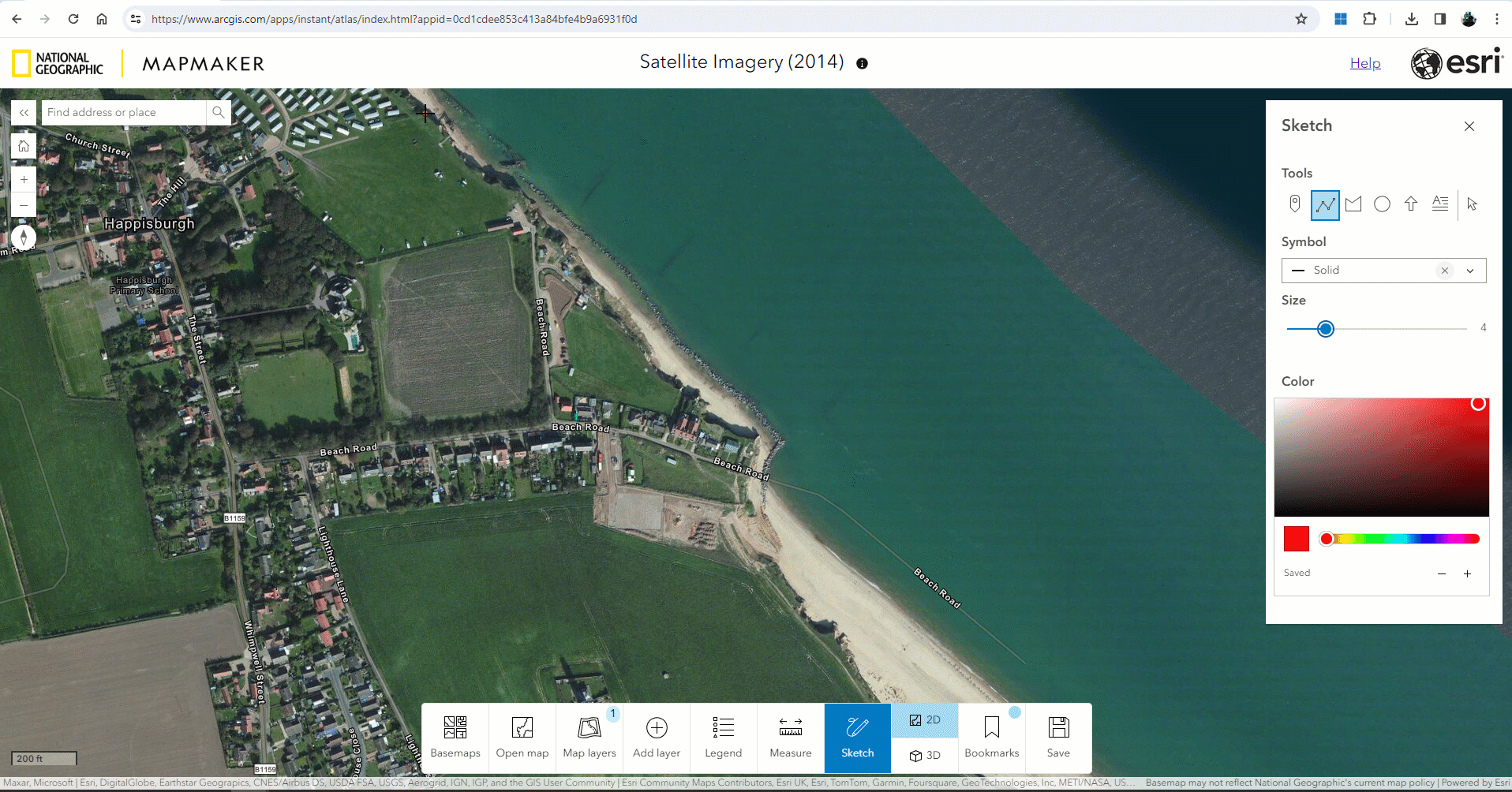The width and height of the screenshot is (1512, 792).
Task: Activate the sketch selection cursor tool
Action: coord(1471,204)
